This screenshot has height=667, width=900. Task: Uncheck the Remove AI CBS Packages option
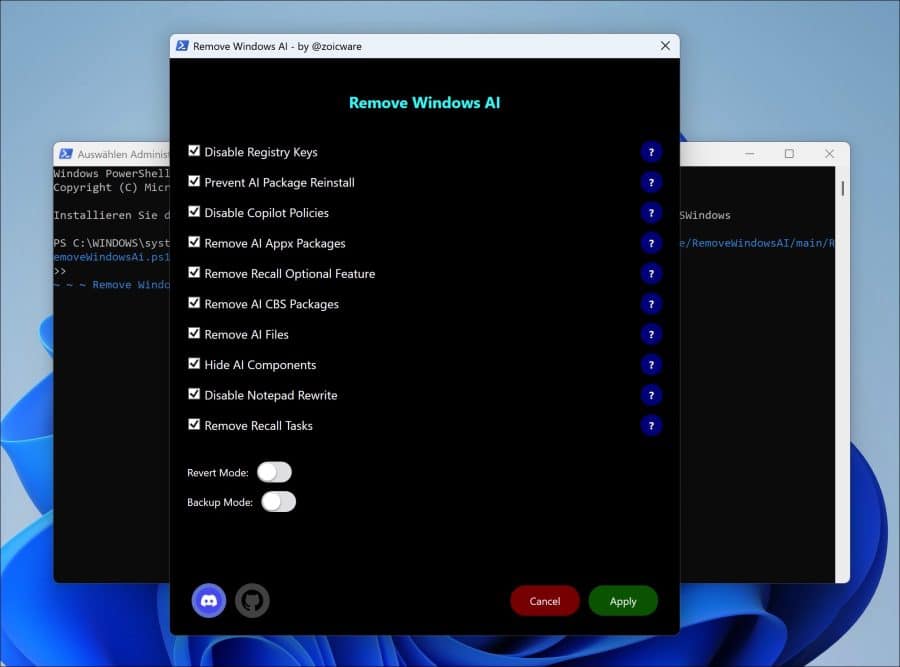194,302
